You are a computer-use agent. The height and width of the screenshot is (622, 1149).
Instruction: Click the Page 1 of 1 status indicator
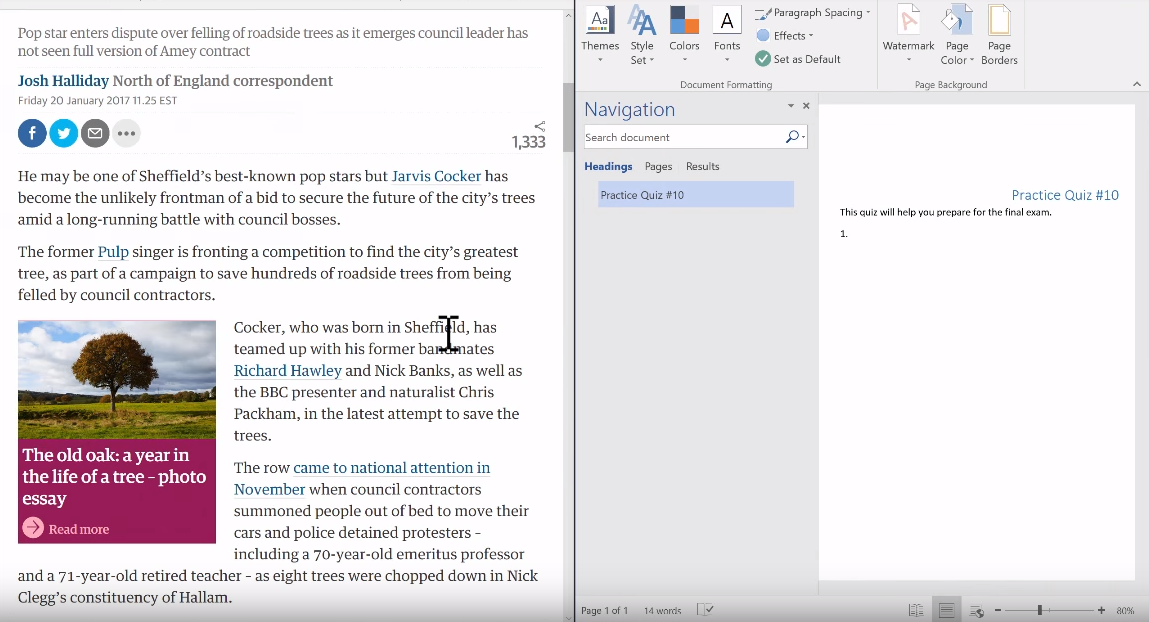click(605, 610)
